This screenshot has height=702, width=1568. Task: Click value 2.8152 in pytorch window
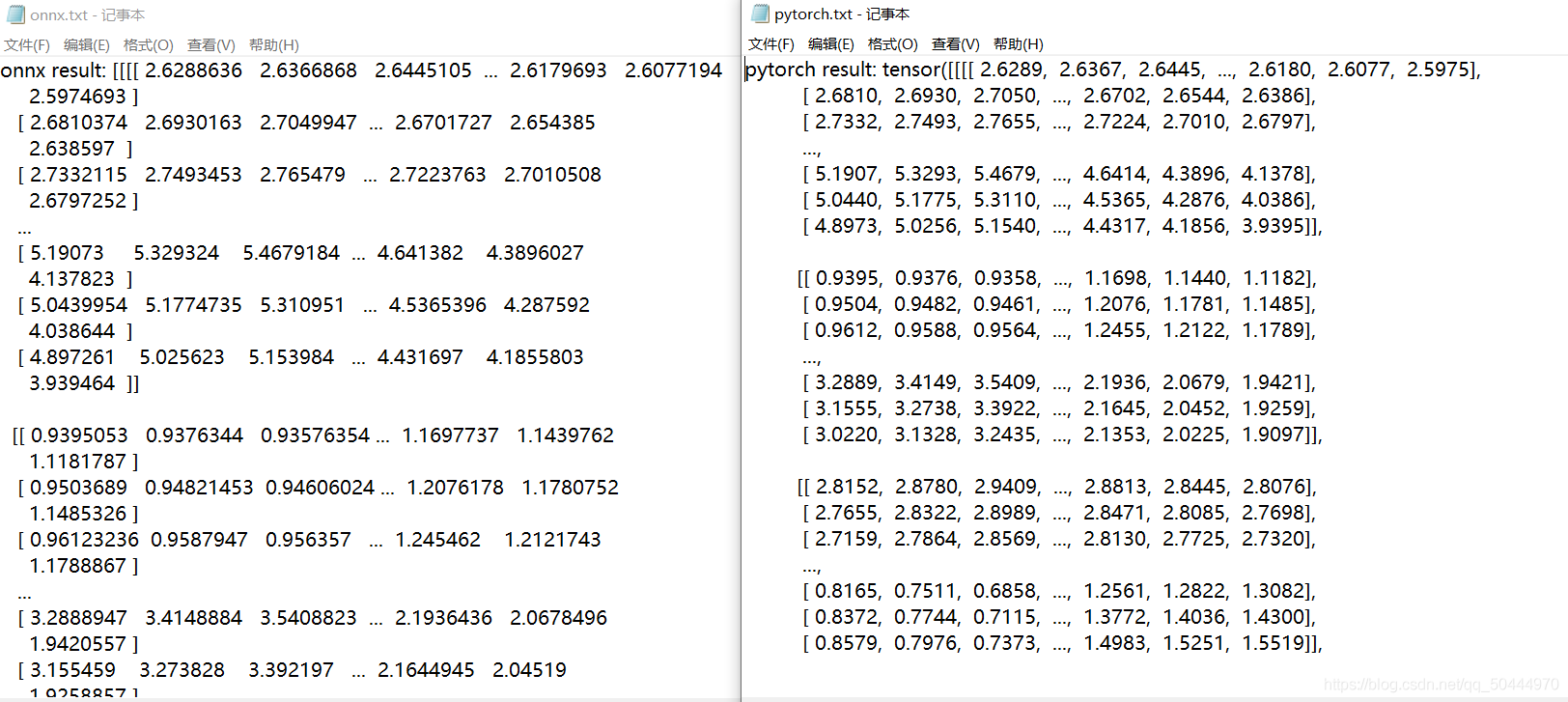[x=848, y=487]
